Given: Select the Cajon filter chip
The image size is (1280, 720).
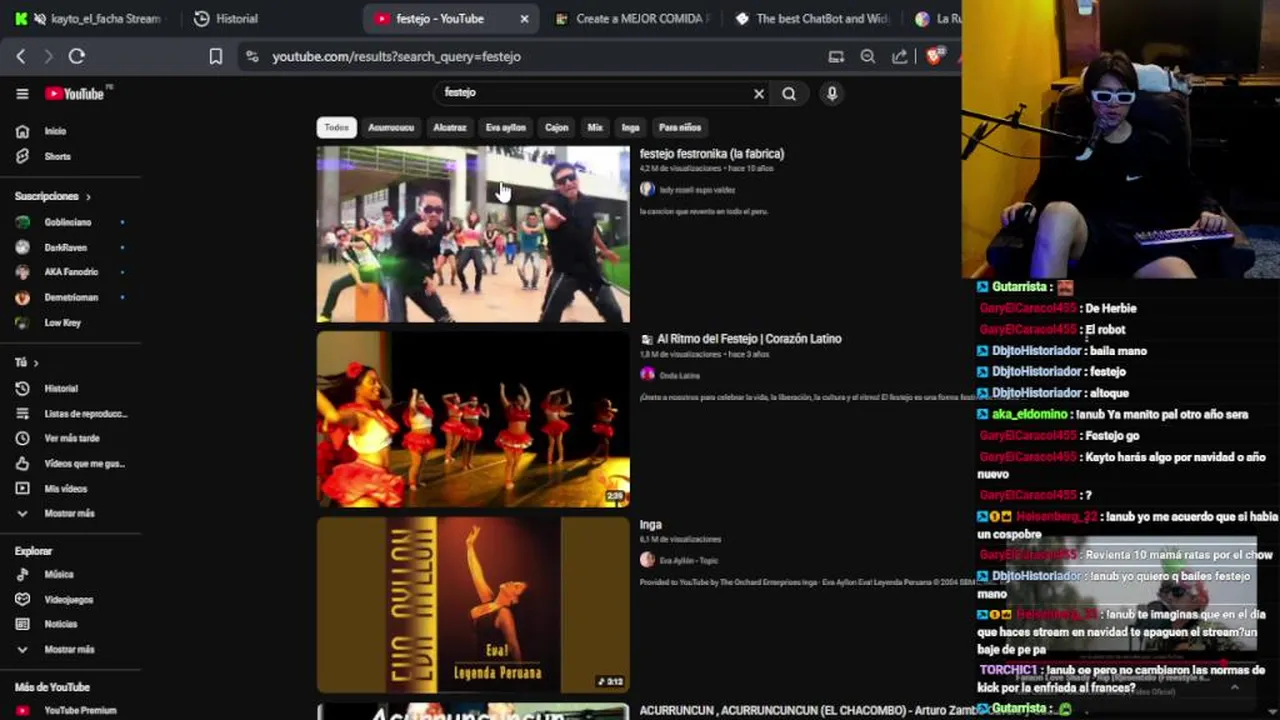Looking at the screenshot, I should coord(557,128).
